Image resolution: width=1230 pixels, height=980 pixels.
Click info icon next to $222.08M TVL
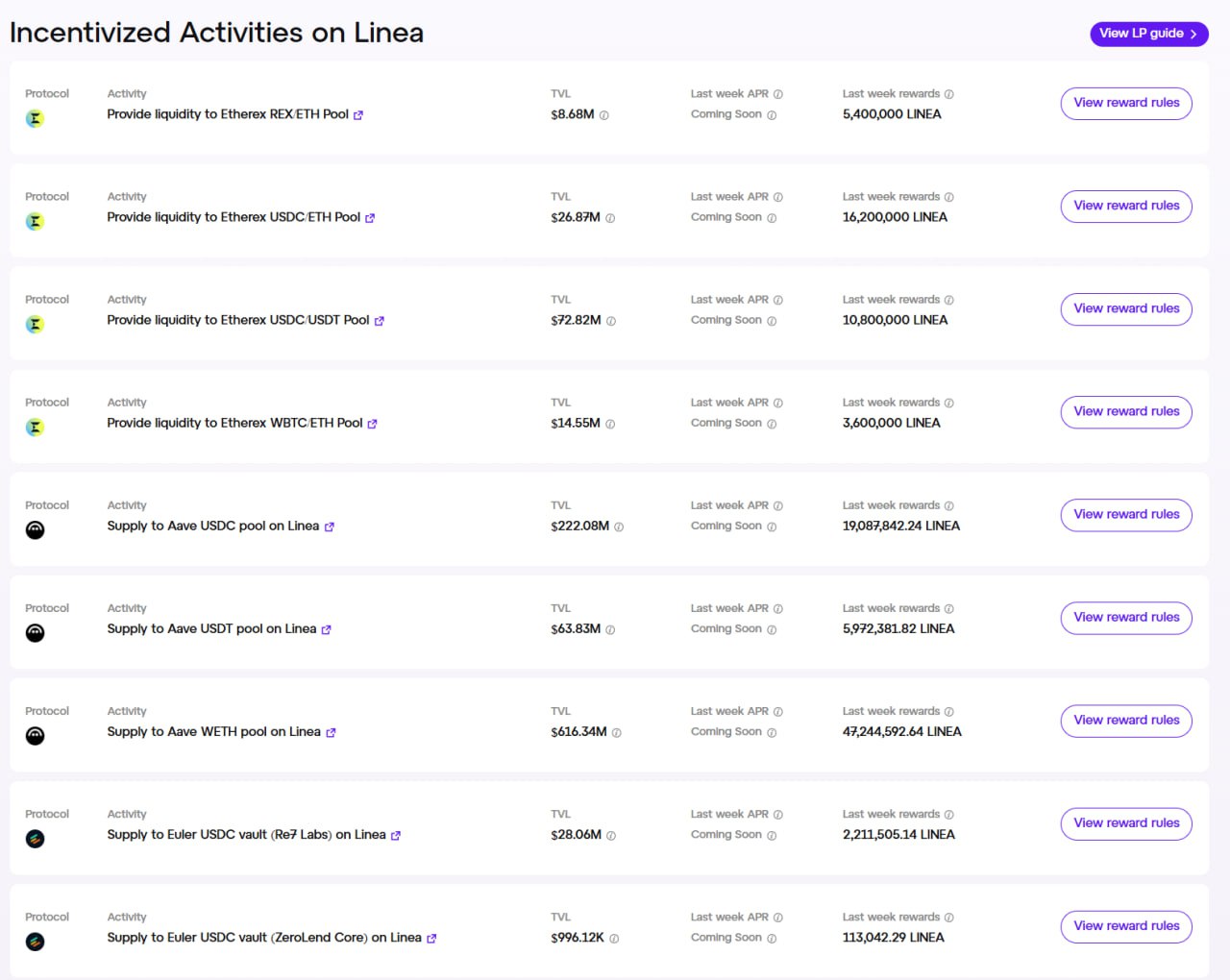coord(619,527)
